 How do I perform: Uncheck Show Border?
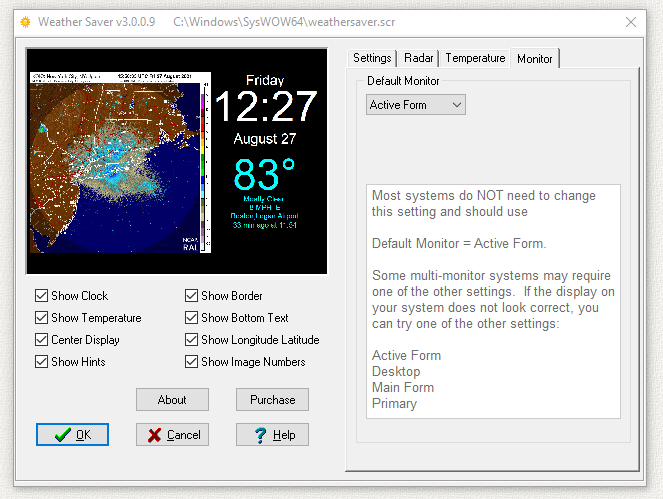[x=192, y=296]
